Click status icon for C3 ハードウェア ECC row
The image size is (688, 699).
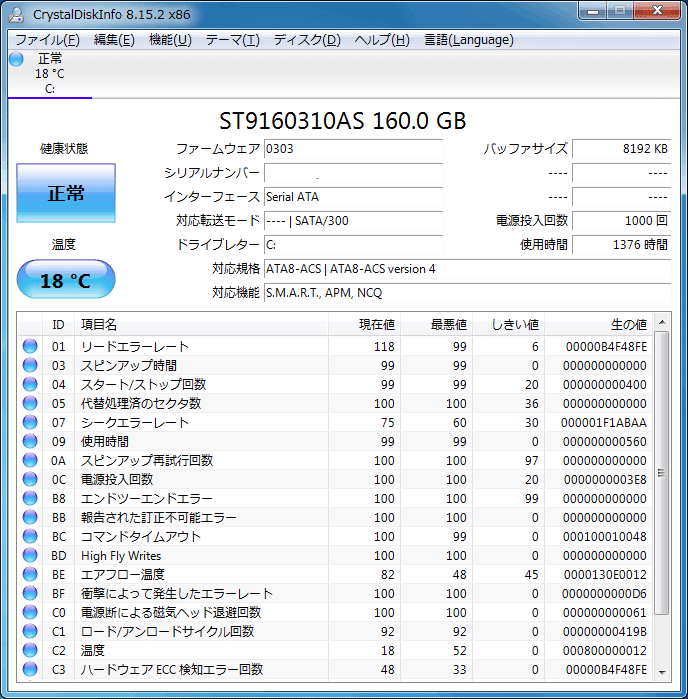click(30, 670)
